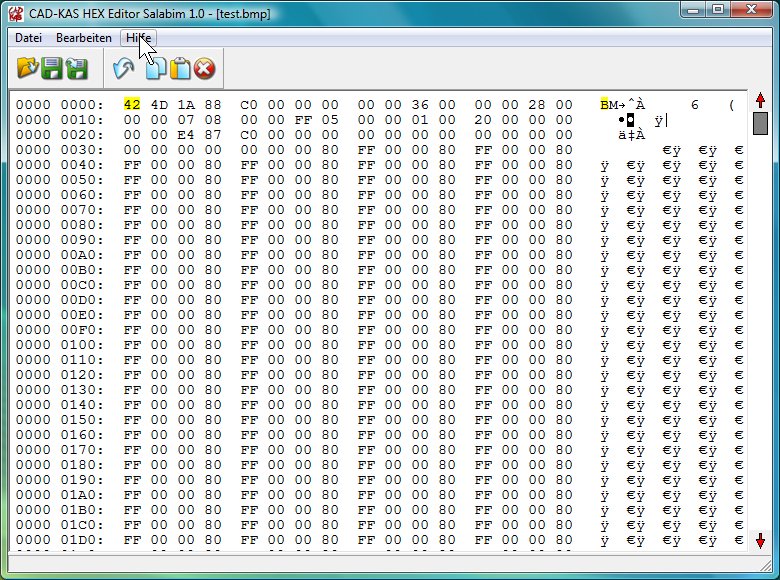This screenshot has height=580, width=780.
Task: Click the red X delete icon in the toolbar
Action: 205,69
